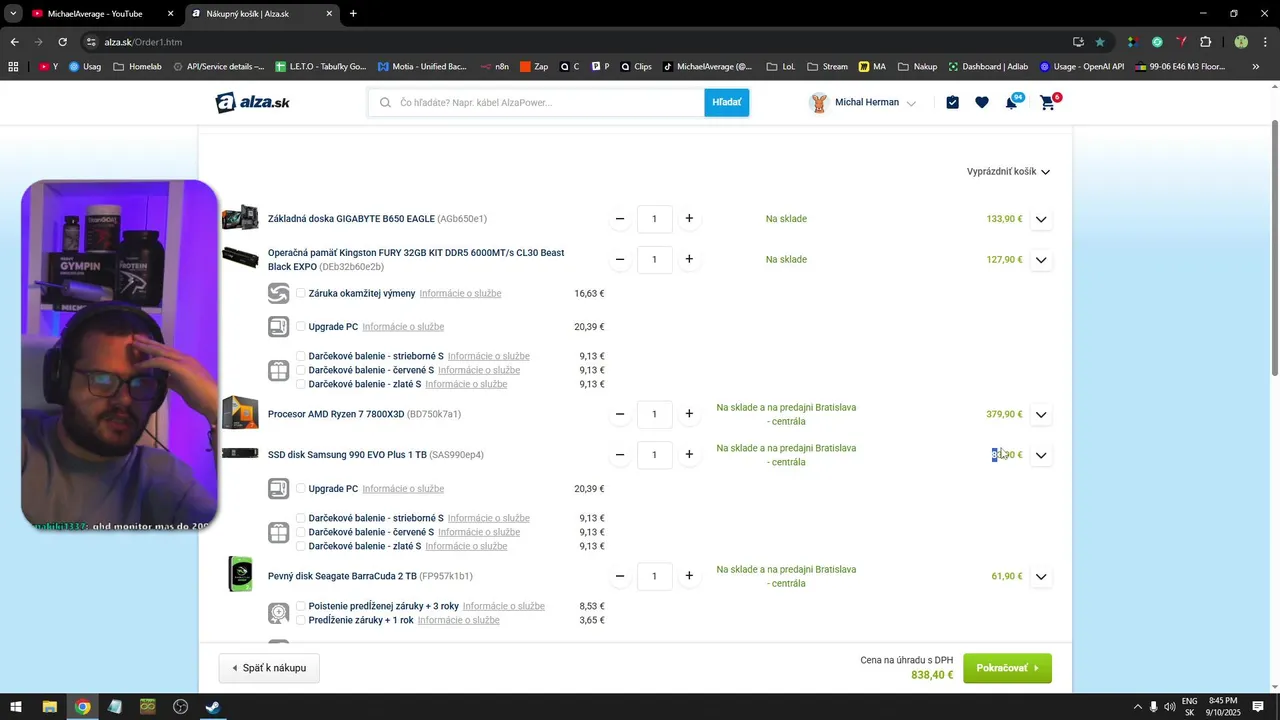
Task: Click Pokračovať to continue checkout
Action: pyautogui.click(x=1007, y=668)
